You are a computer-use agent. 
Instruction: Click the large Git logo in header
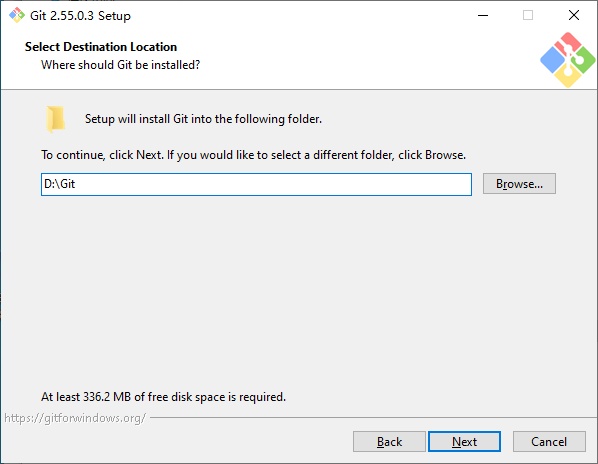coord(567,60)
